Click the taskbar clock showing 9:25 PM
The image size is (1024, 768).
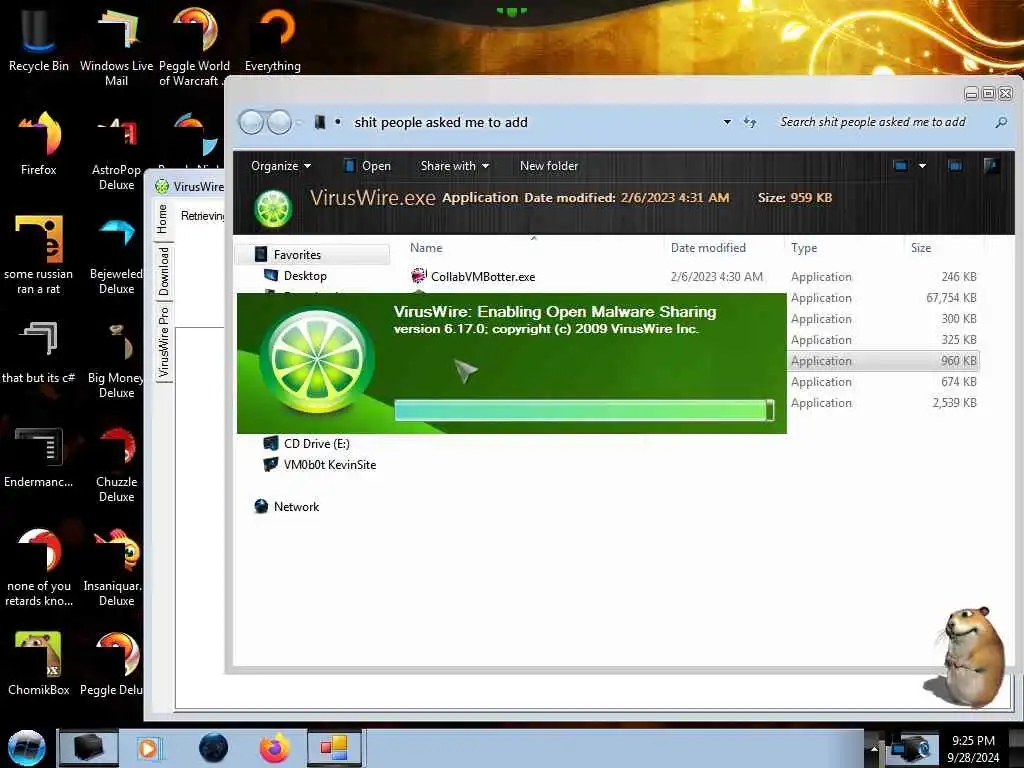973,748
